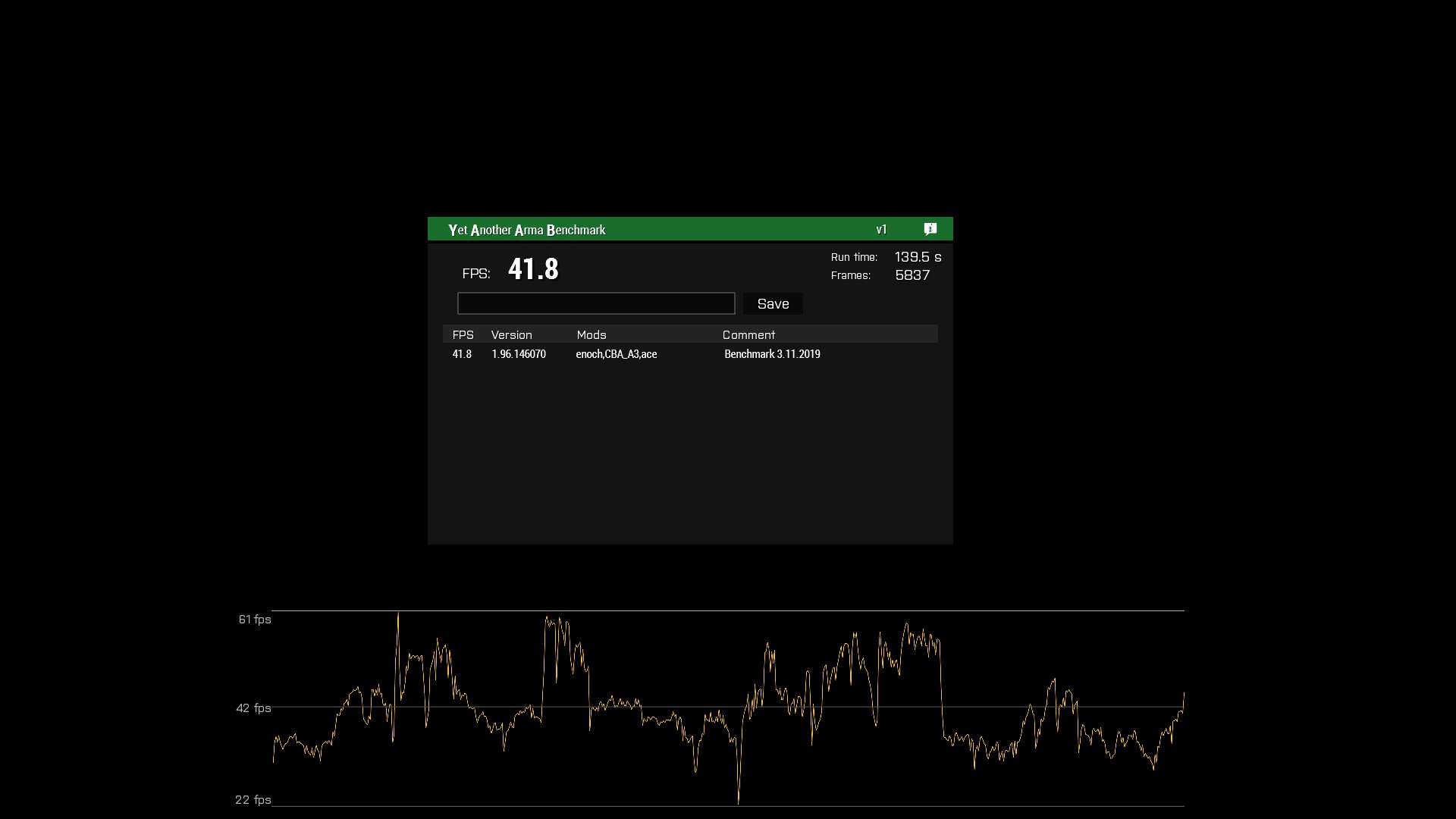
Task: Click the 22 fps graph axis label
Action: pos(253,800)
